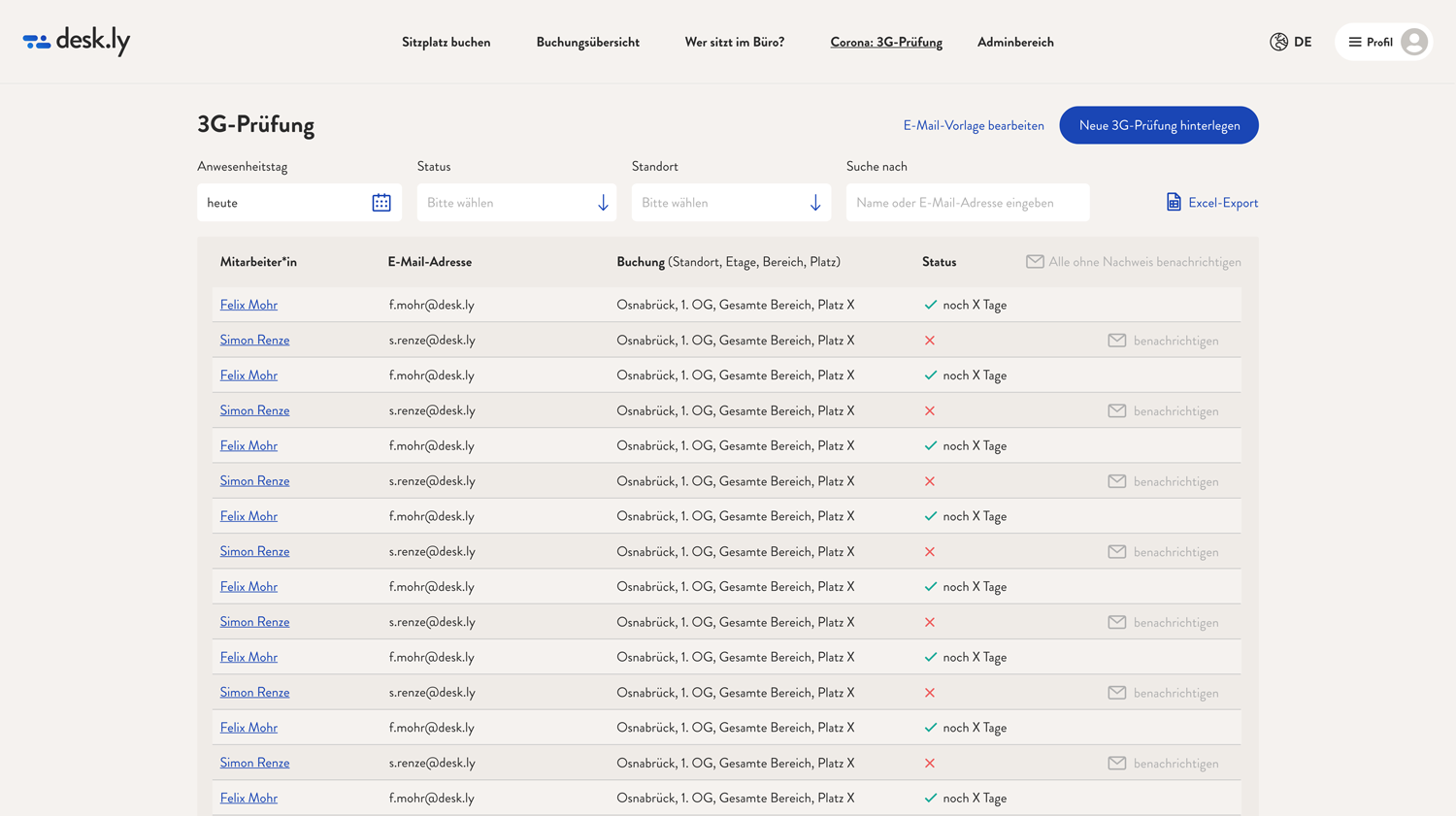Open the last Felix Mohr link
1456x816 pixels.
pyautogui.click(x=248, y=798)
